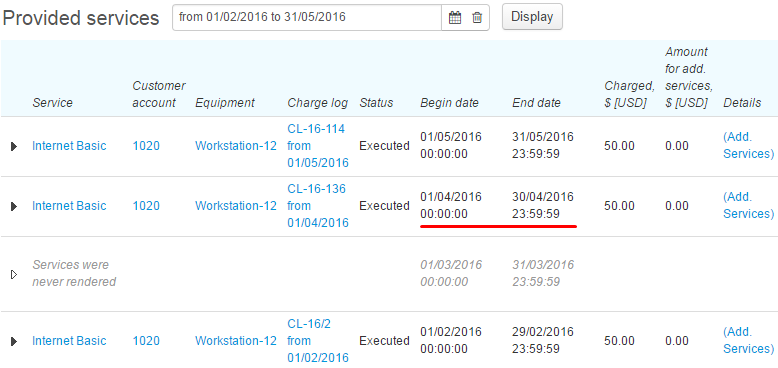This screenshot has width=778, height=368.
Task: Click the Charged, $ [USD] column header
Action: click(630, 94)
